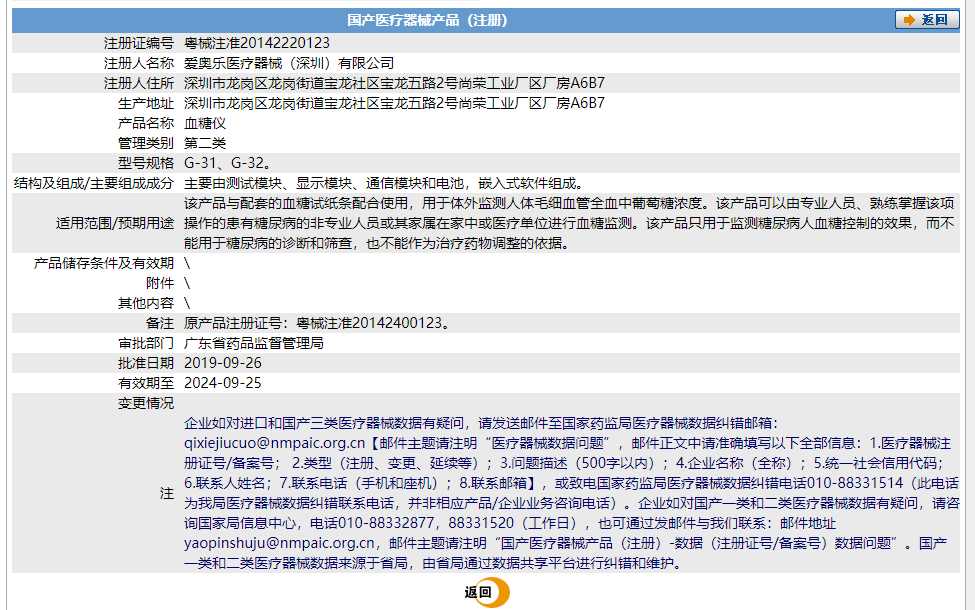975x610 pixels.
Task: Click the 注册人住所 label
Action: 139,83
